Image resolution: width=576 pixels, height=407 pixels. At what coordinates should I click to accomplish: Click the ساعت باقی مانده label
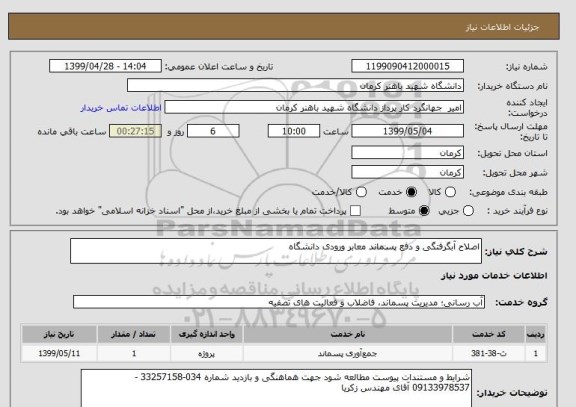pyautogui.click(x=72, y=132)
